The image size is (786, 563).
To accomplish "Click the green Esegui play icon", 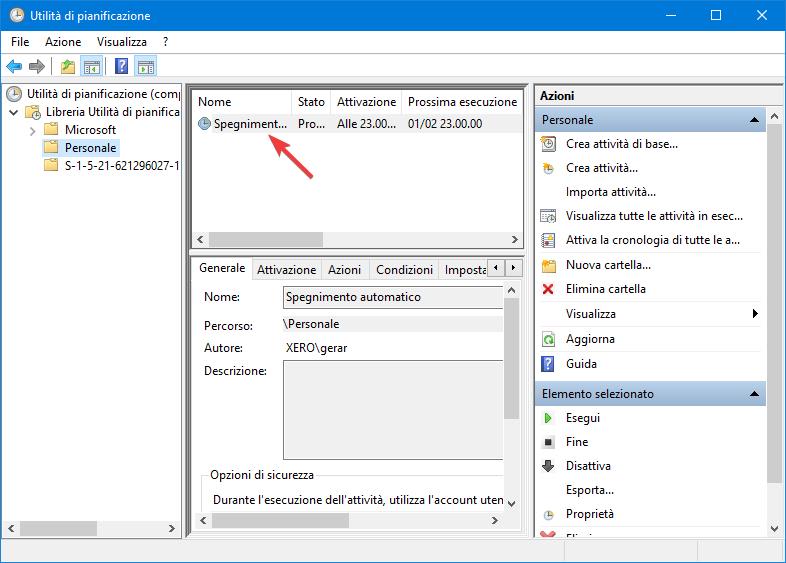I will [548, 418].
